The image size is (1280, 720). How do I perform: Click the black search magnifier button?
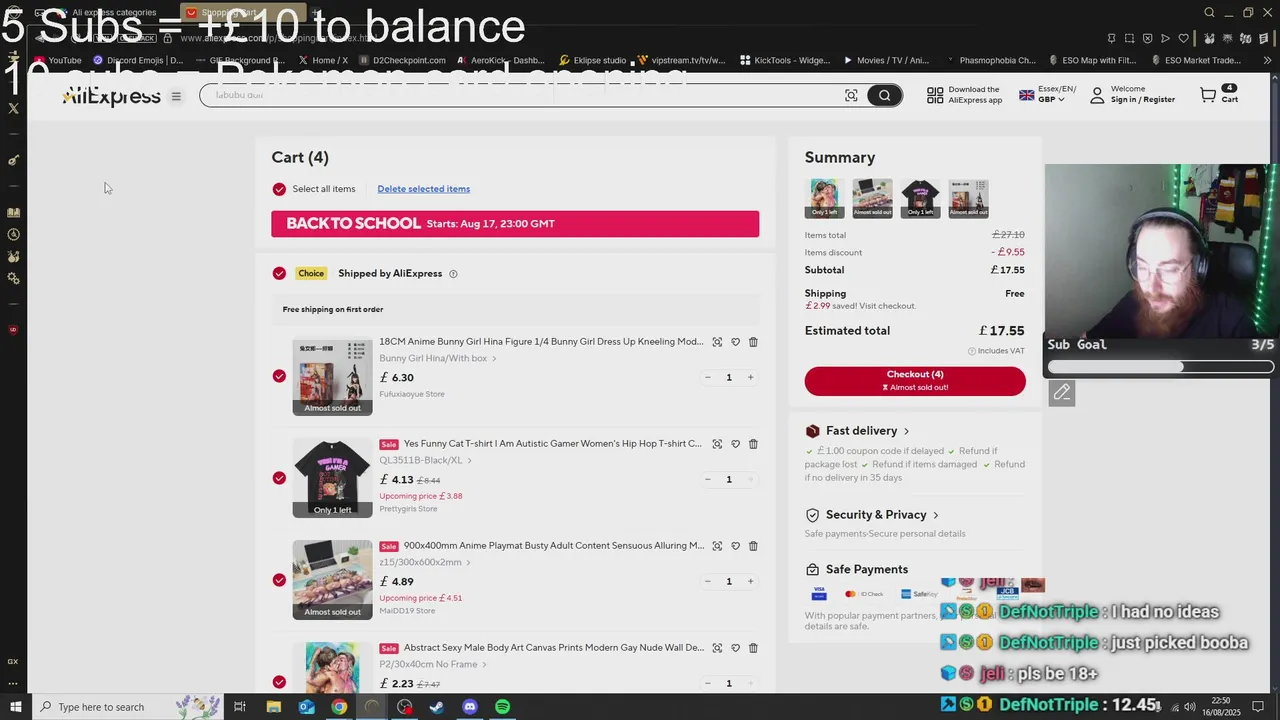(x=884, y=95)
